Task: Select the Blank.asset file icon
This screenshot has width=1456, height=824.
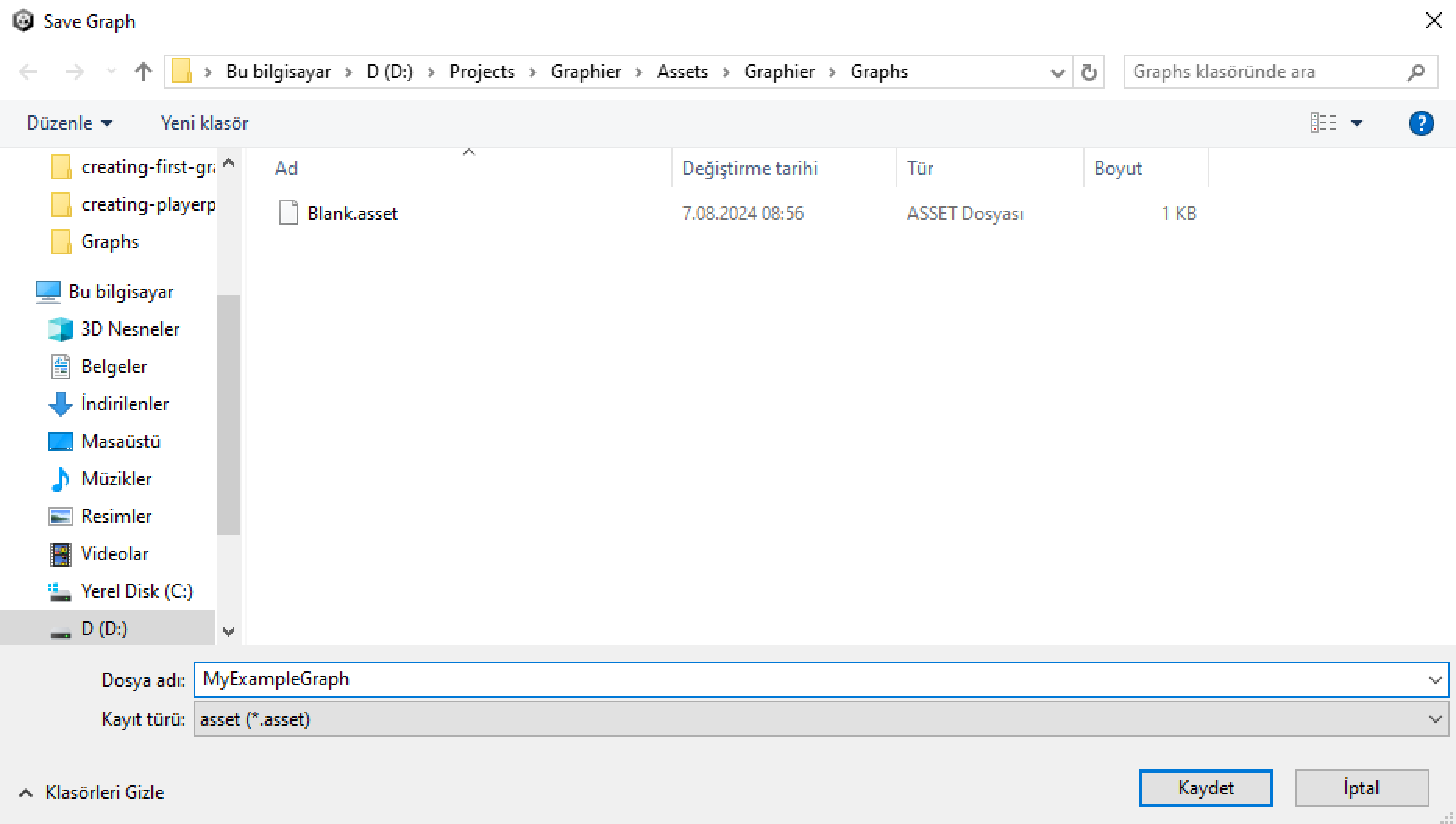Action: [289, 213]
